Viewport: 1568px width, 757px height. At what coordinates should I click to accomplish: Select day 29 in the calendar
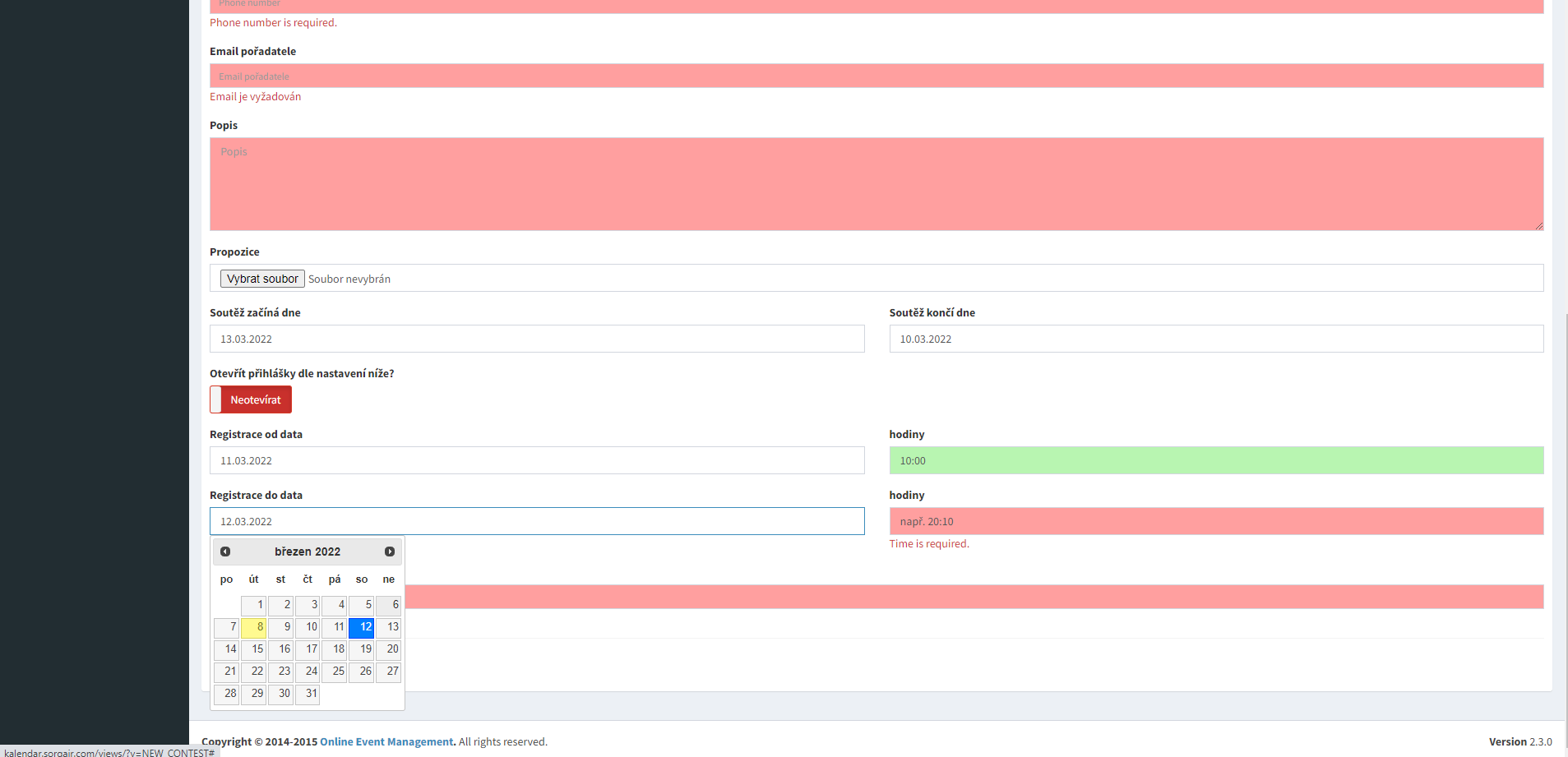254,695
